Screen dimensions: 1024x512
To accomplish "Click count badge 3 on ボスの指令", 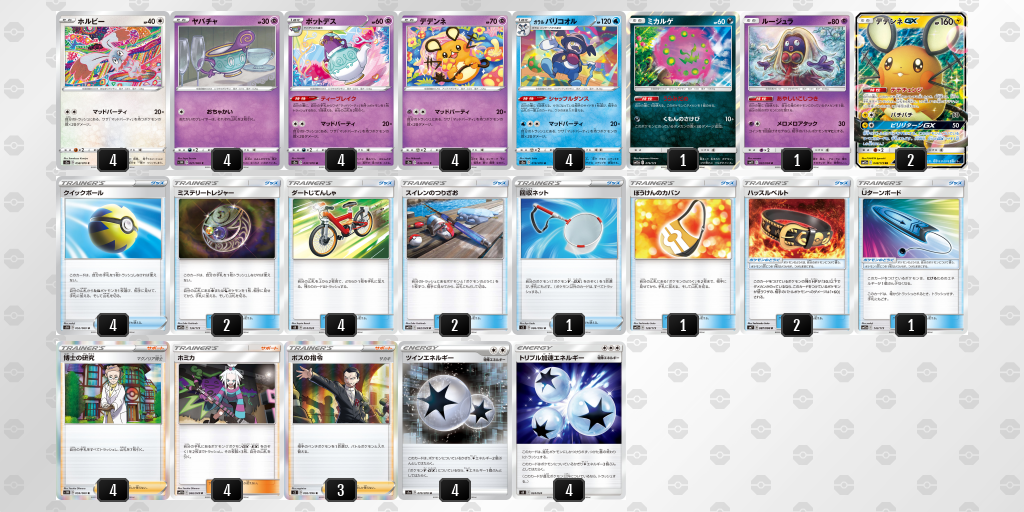I will pos(340,489).
